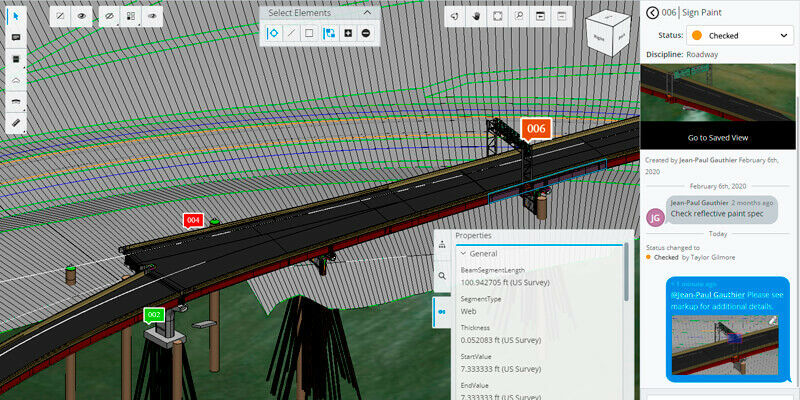Click the JG user avatar
The height and width of the screenshot is (400, 800).
[655, 217]
